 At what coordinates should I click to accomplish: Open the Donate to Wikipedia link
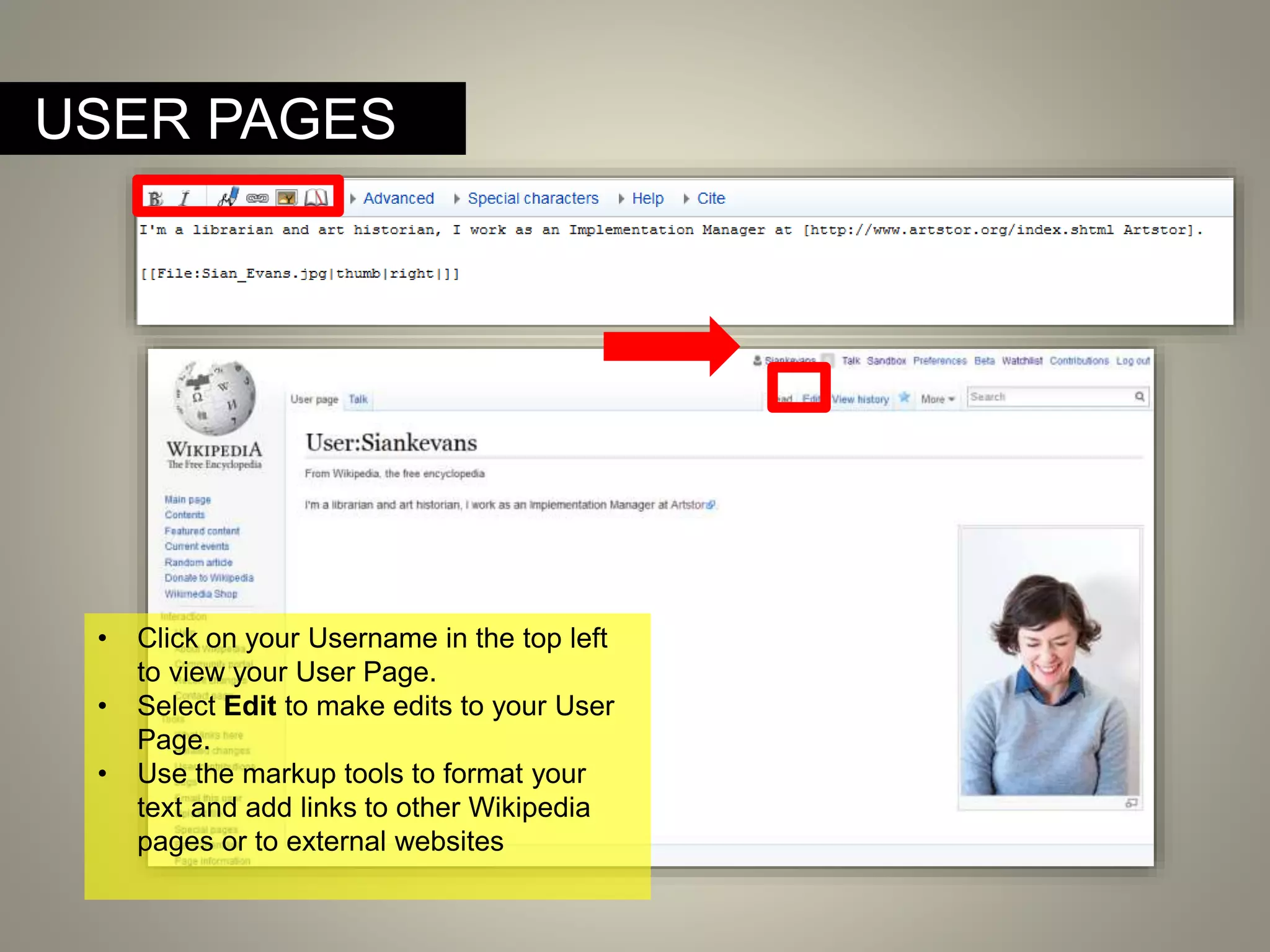pyautogui.click(x=209, y=578)
